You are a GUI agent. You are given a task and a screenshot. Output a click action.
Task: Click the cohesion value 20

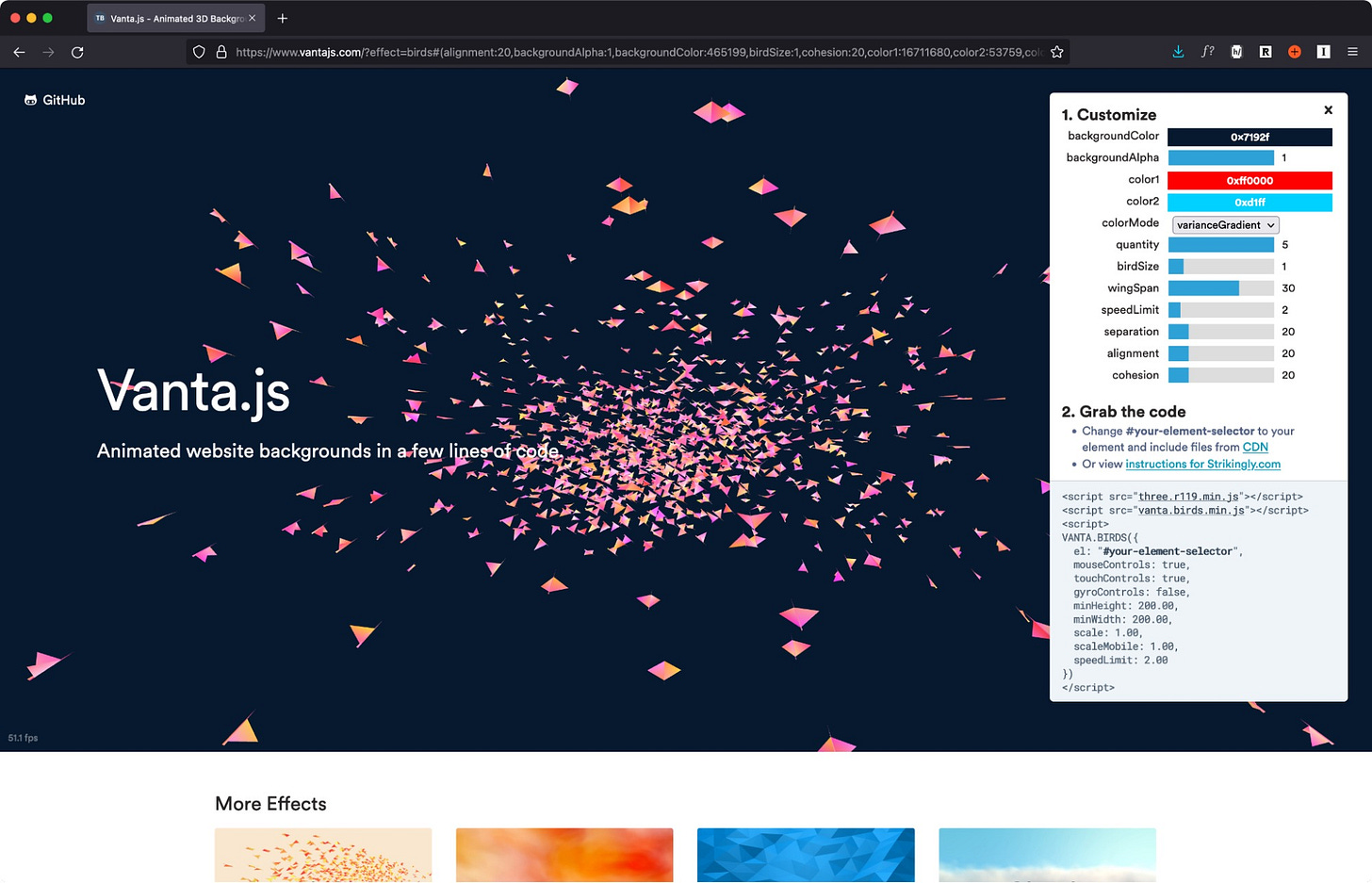tap(1288, 375)
